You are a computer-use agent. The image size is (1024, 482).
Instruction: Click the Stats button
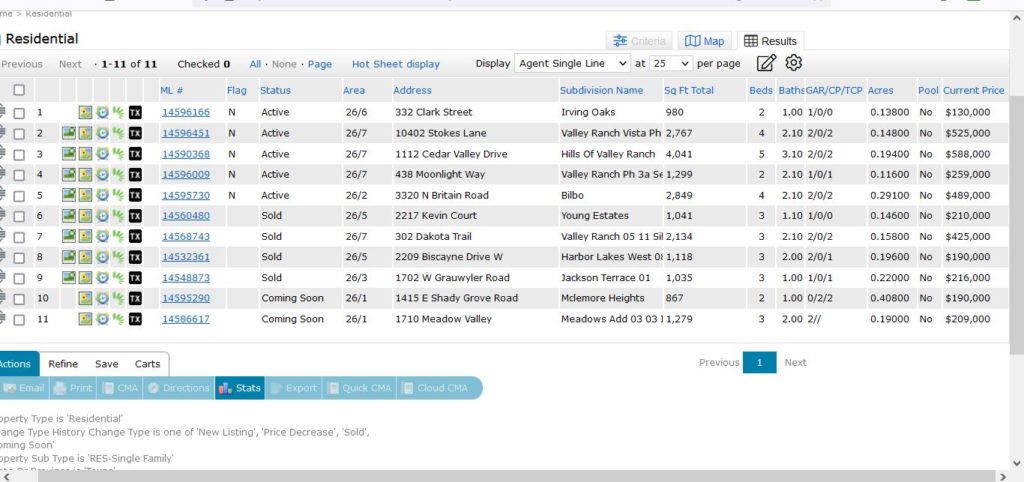pyautogui.click(x=240, y=388)
